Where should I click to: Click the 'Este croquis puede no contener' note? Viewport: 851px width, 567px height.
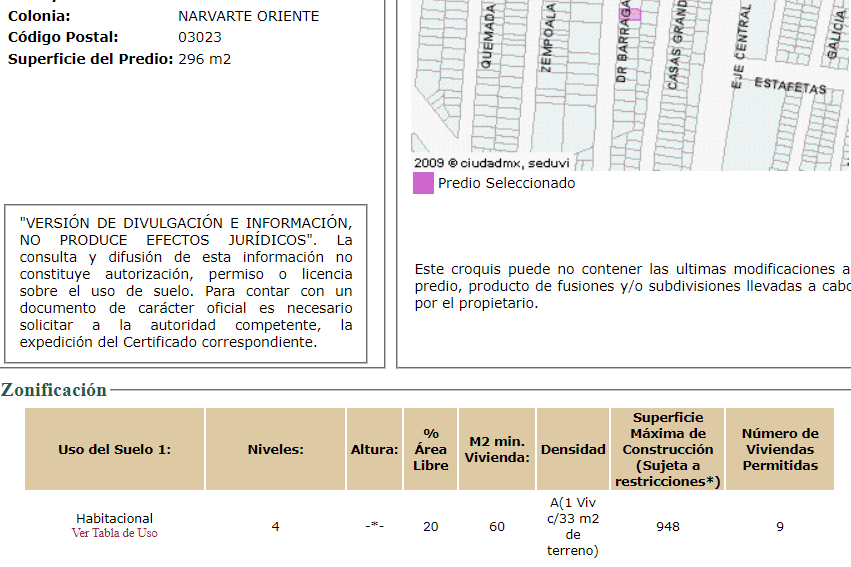[633, 286]
